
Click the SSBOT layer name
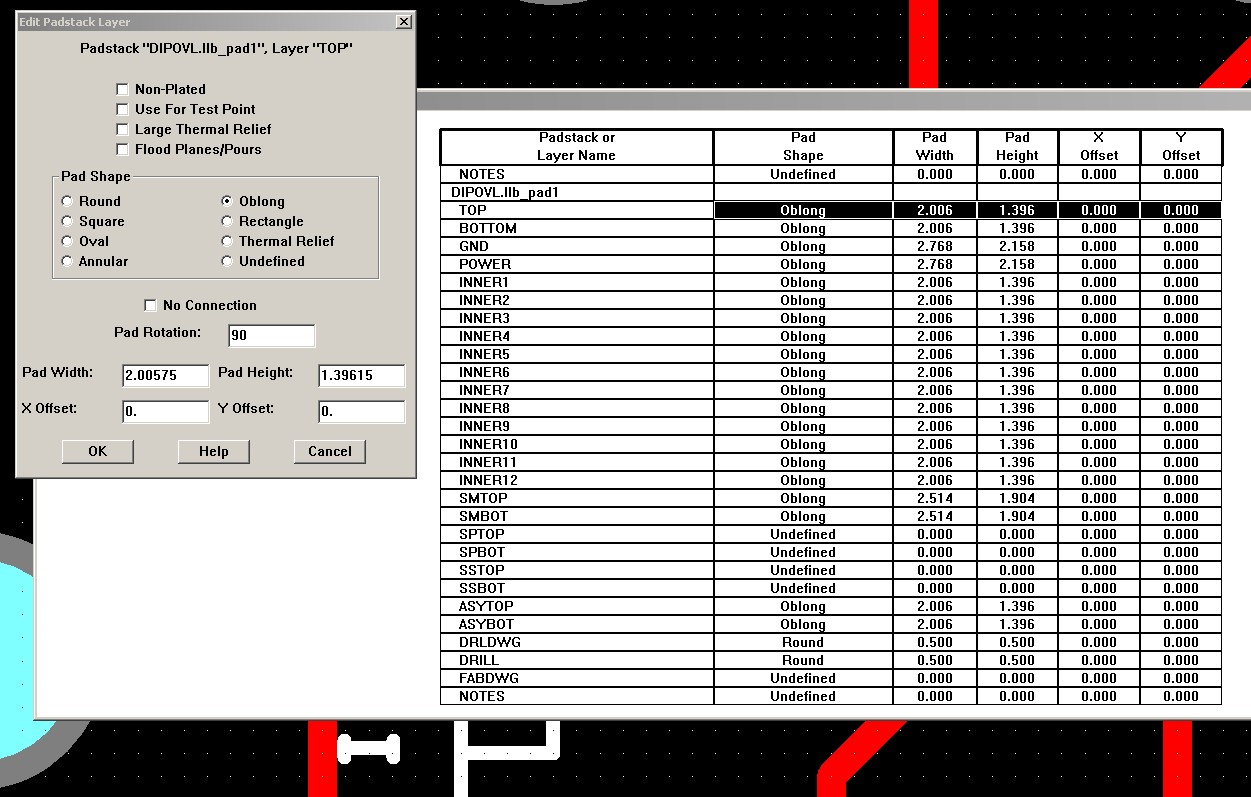(482, 588)
